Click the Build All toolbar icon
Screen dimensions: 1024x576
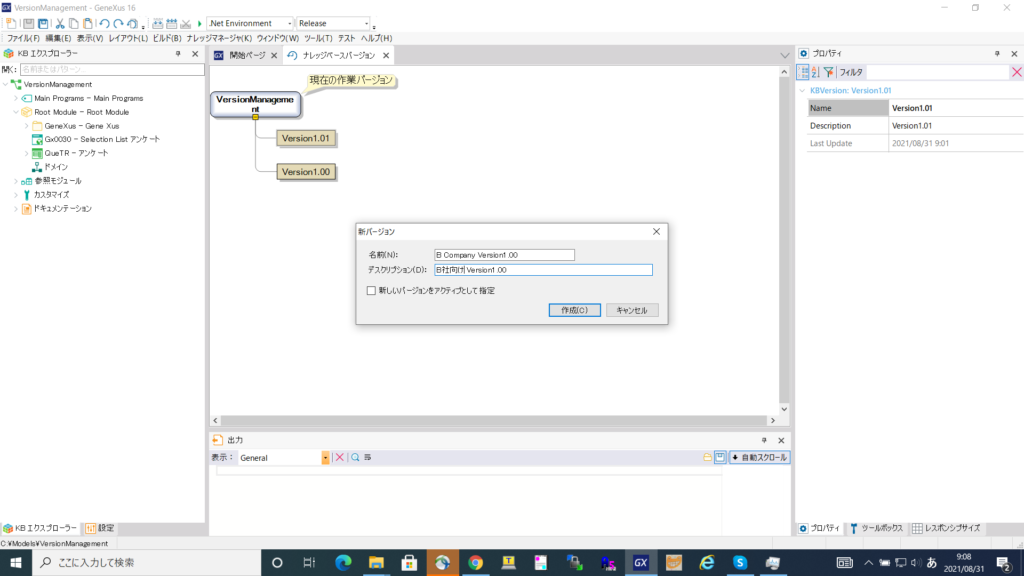tap(157, 24)
